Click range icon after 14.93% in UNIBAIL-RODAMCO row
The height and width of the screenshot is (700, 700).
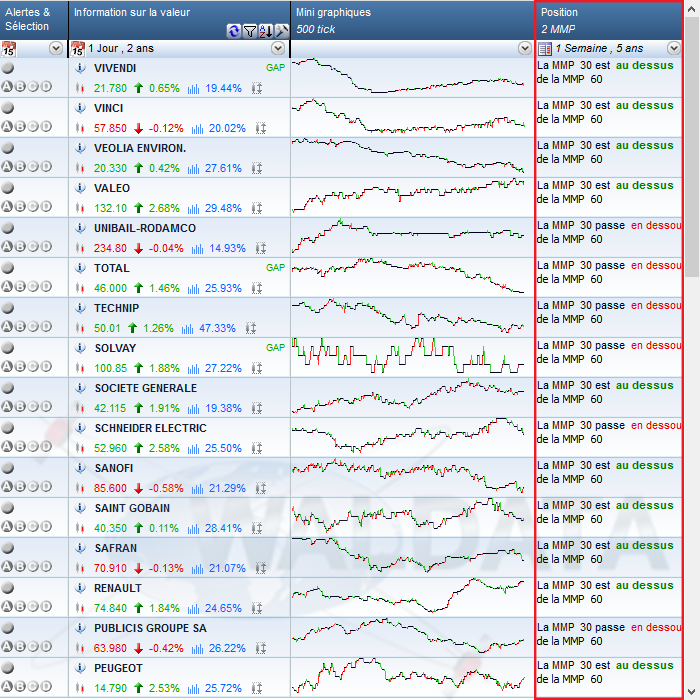click(261, 248)
